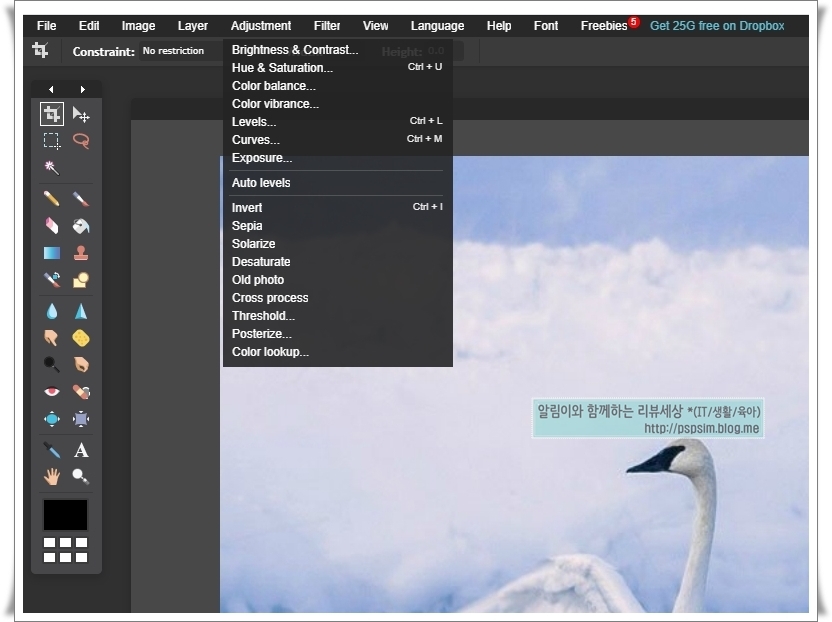Select the Red Eye Reduction tool
Viewport: 832px width, 622px height.
pos(52,392)
